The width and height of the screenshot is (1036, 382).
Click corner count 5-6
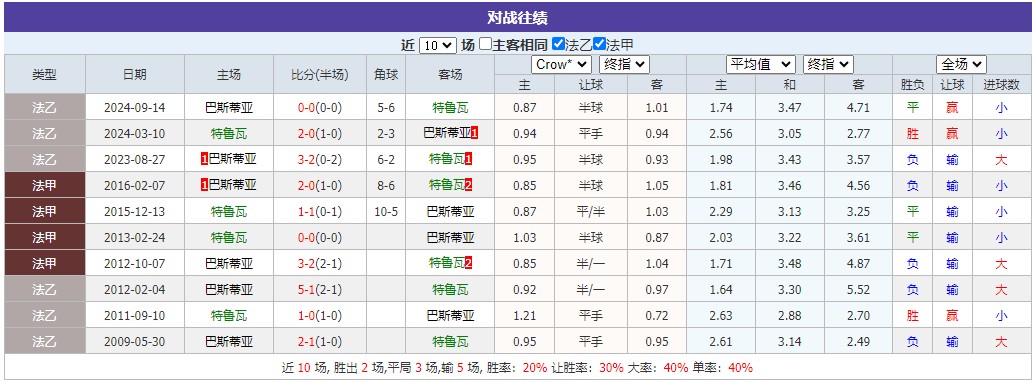point(386,108)
